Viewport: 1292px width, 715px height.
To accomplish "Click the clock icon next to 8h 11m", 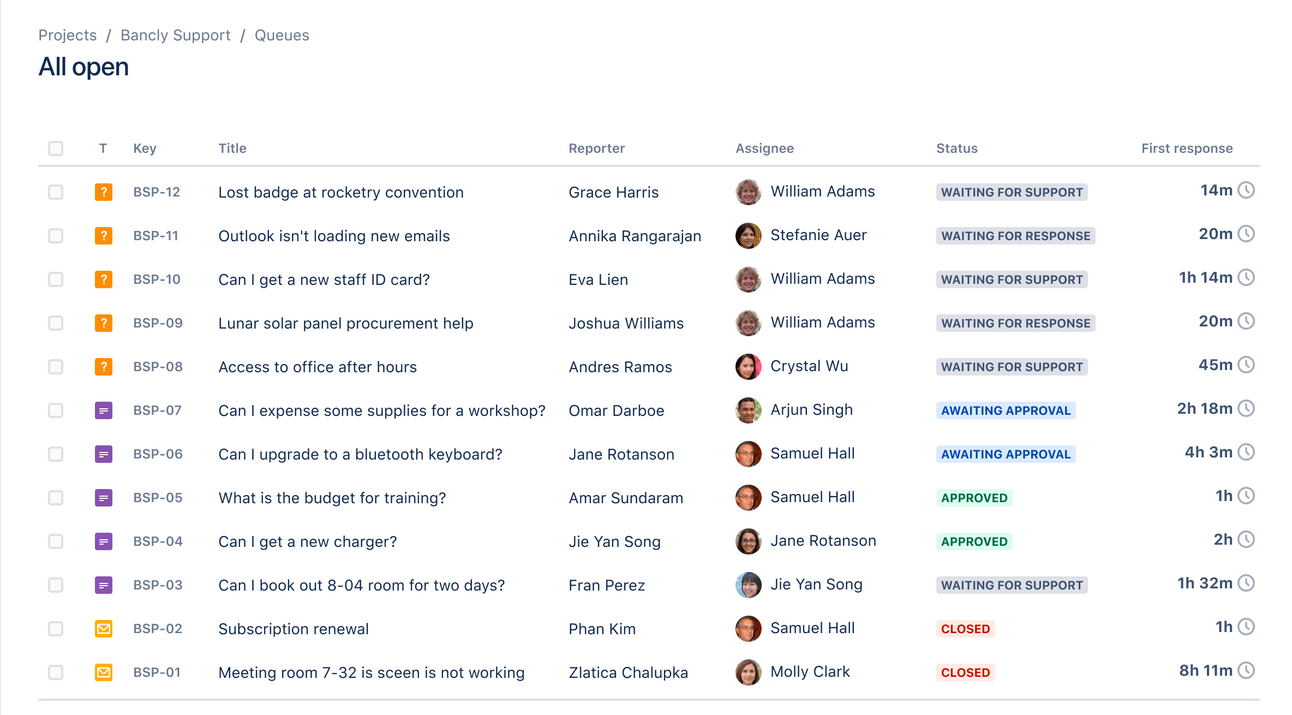I will 1246,670.
